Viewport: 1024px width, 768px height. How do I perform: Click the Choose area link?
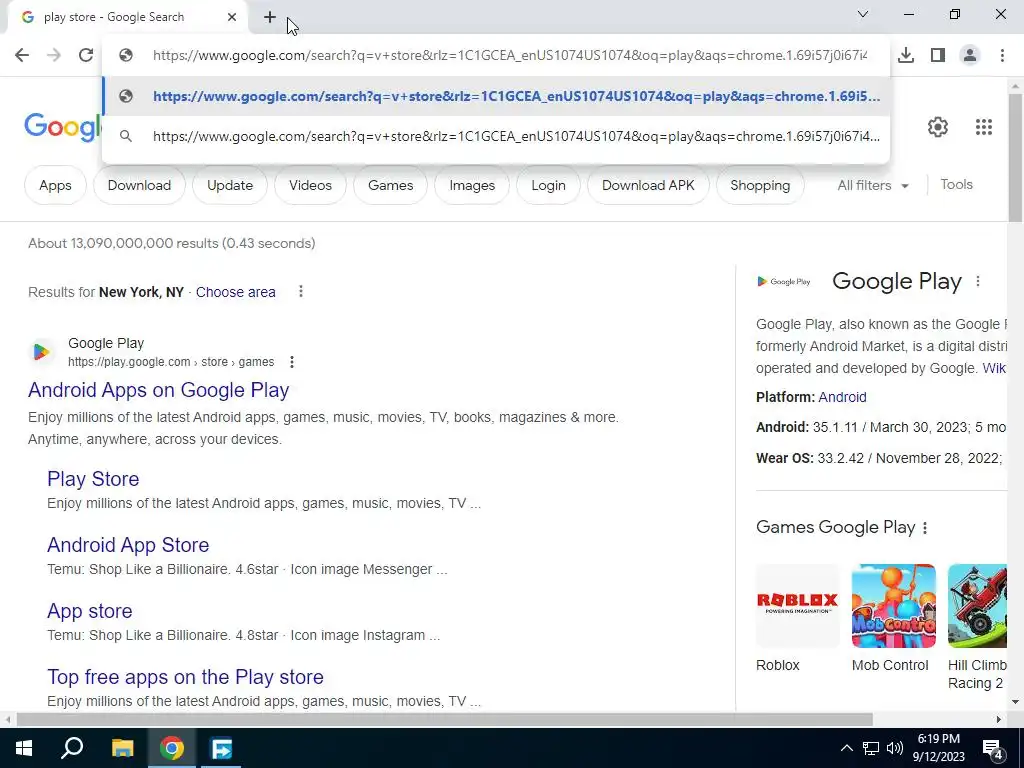tap(236, 293)
